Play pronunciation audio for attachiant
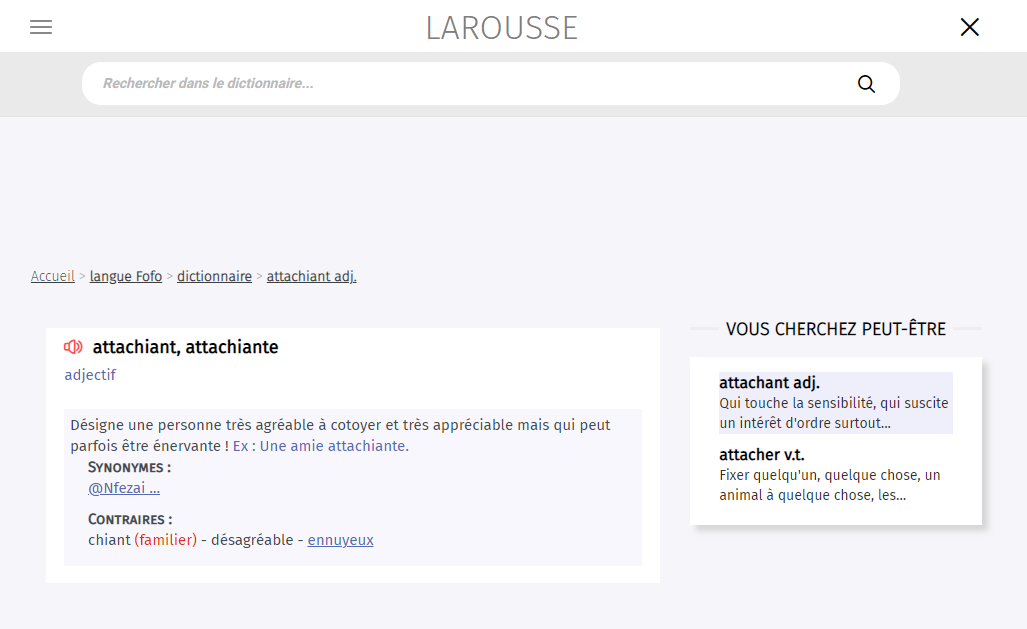This screenshot has height=629, width=1027. [73, 347]
